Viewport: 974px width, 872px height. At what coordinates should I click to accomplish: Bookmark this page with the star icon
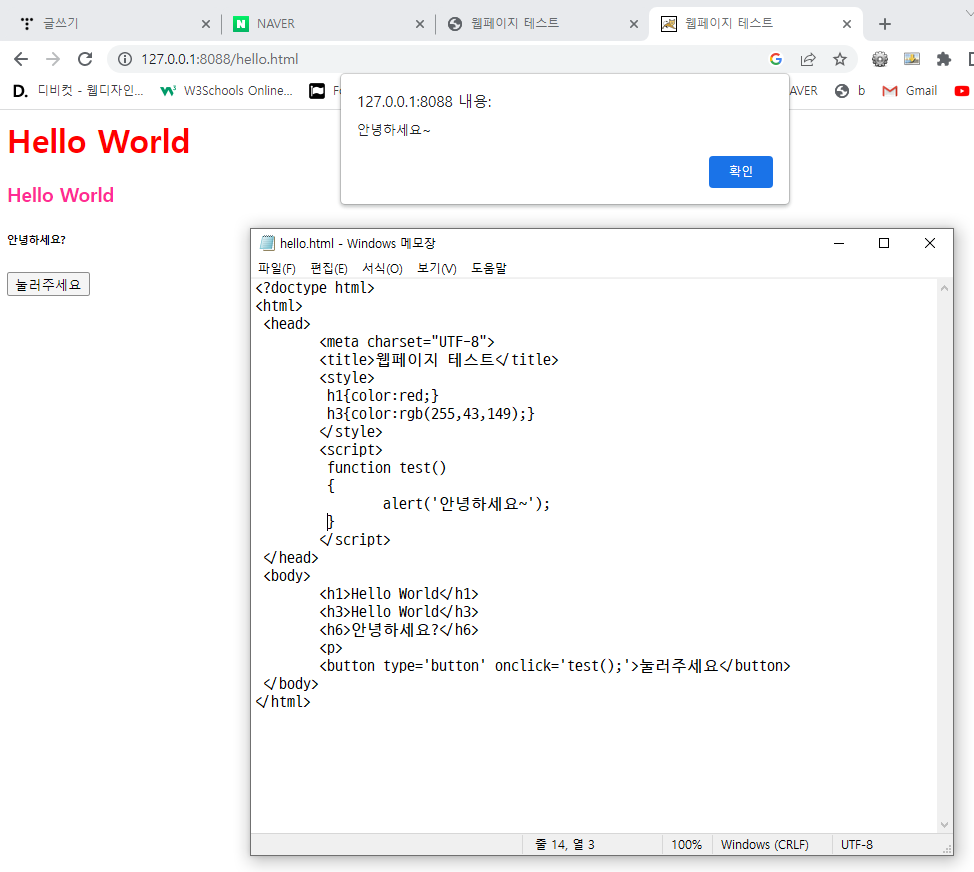(x=840, y=59)
